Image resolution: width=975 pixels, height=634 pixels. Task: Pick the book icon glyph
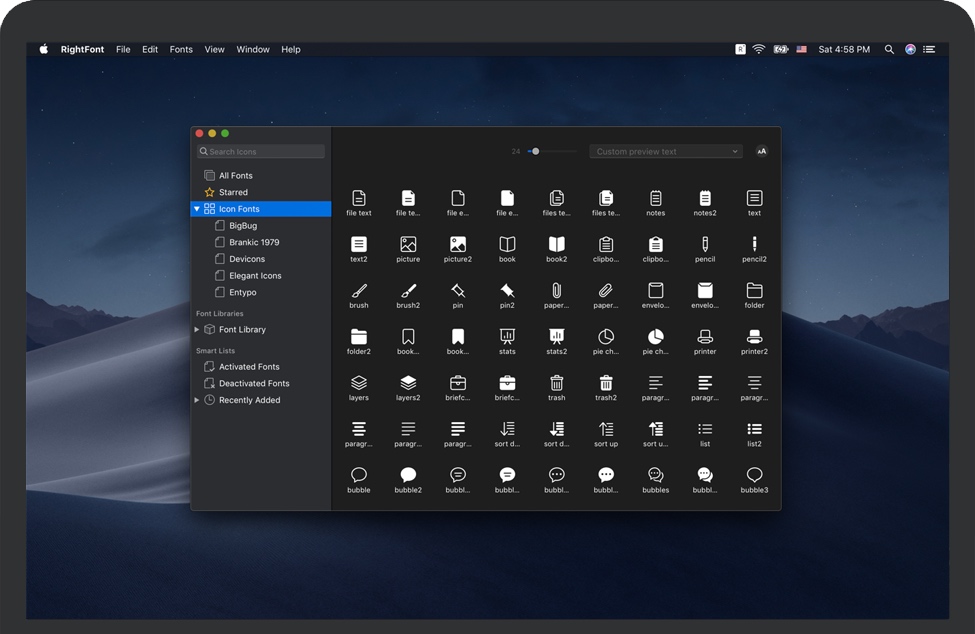[x=507, y=244]
